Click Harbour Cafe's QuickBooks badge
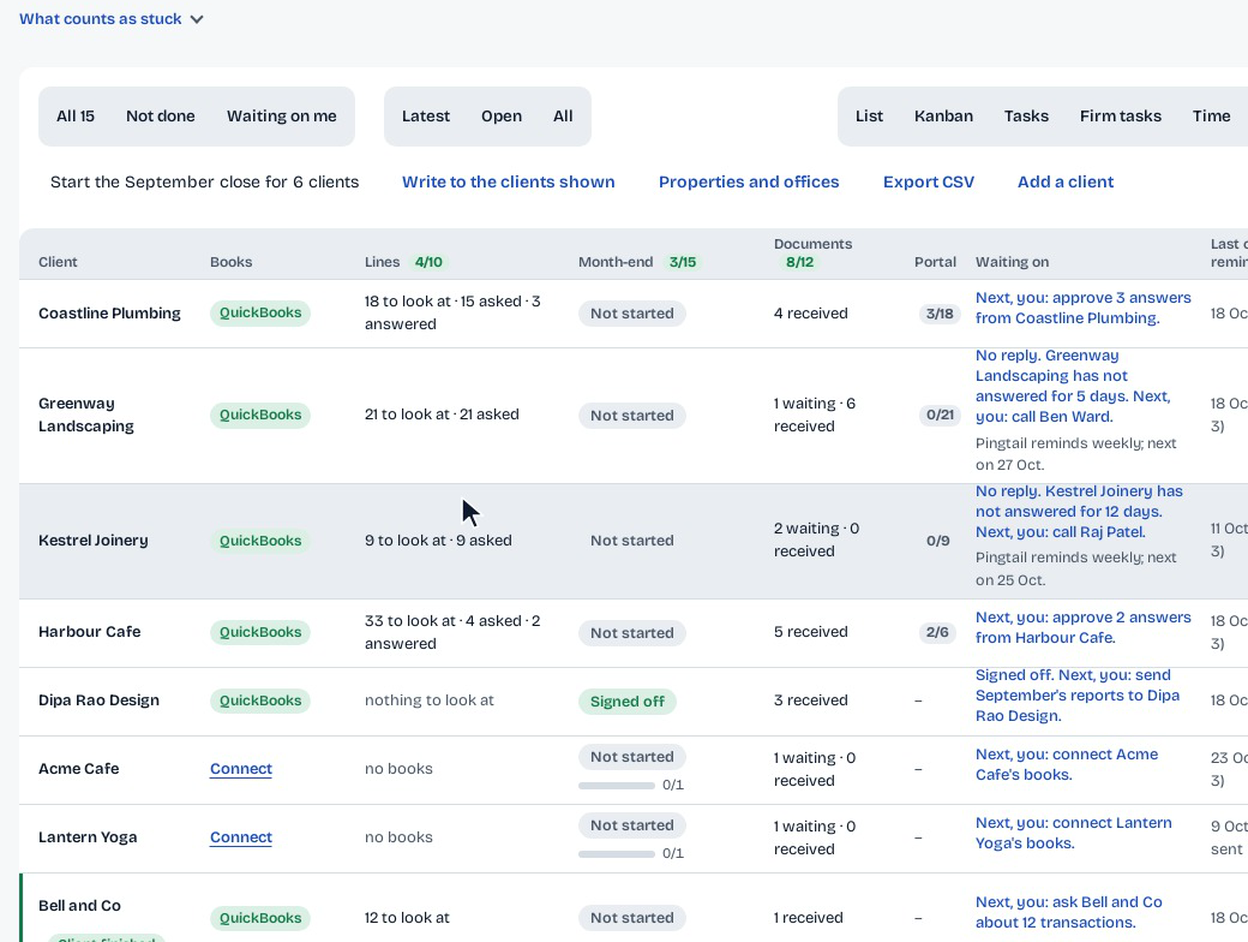This screenshot has width=1248, height=942. coord(260,632)
